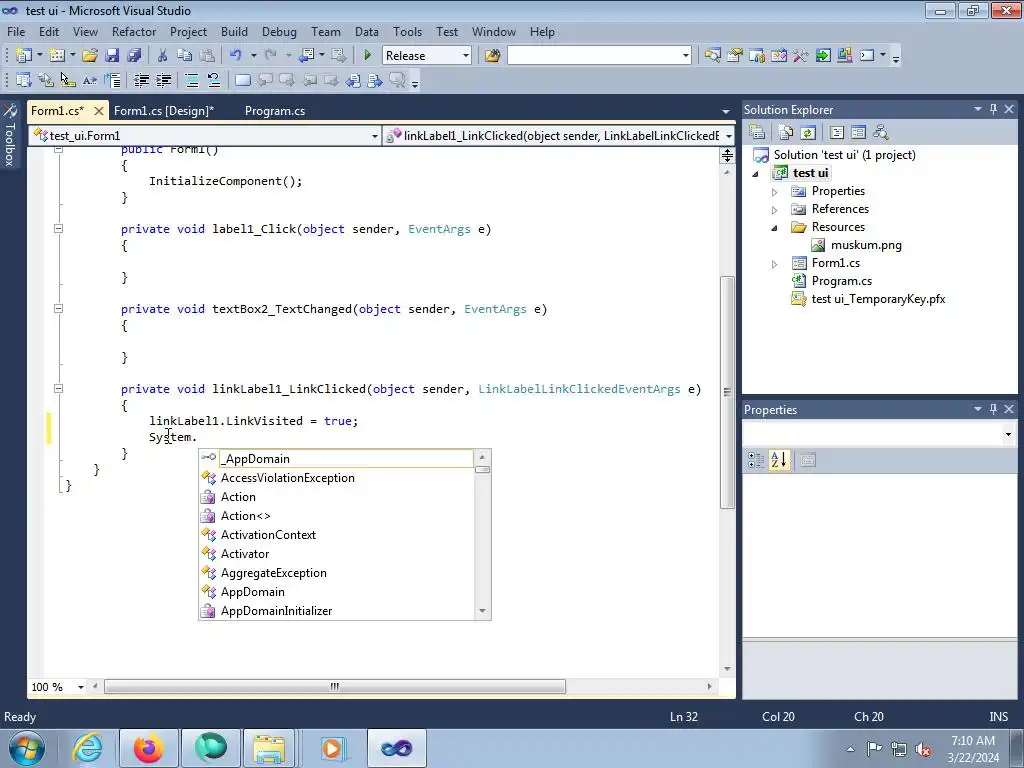1024x768 pixels.
Task: Click the Navigate Backward icon
Action: coord(306,56)
